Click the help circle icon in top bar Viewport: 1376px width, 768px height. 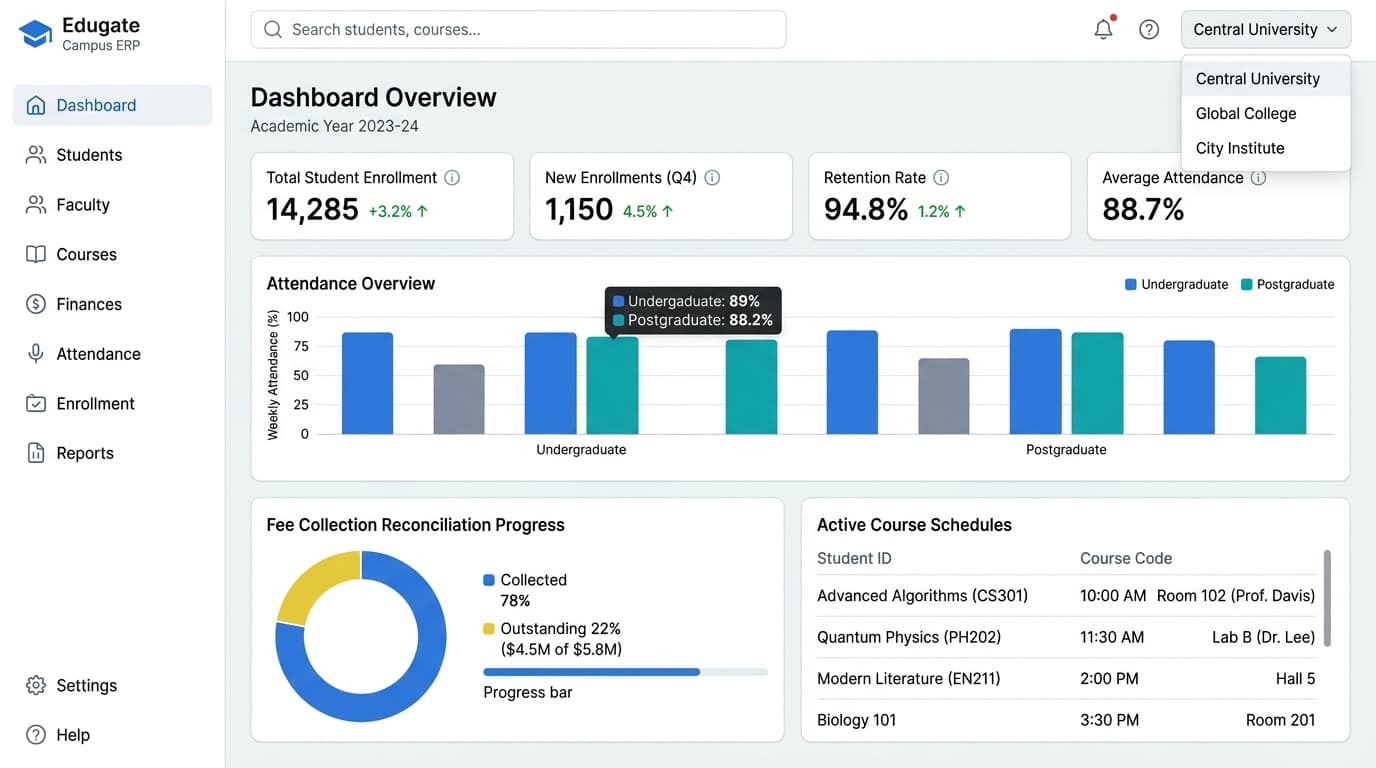coord(1149,30)
